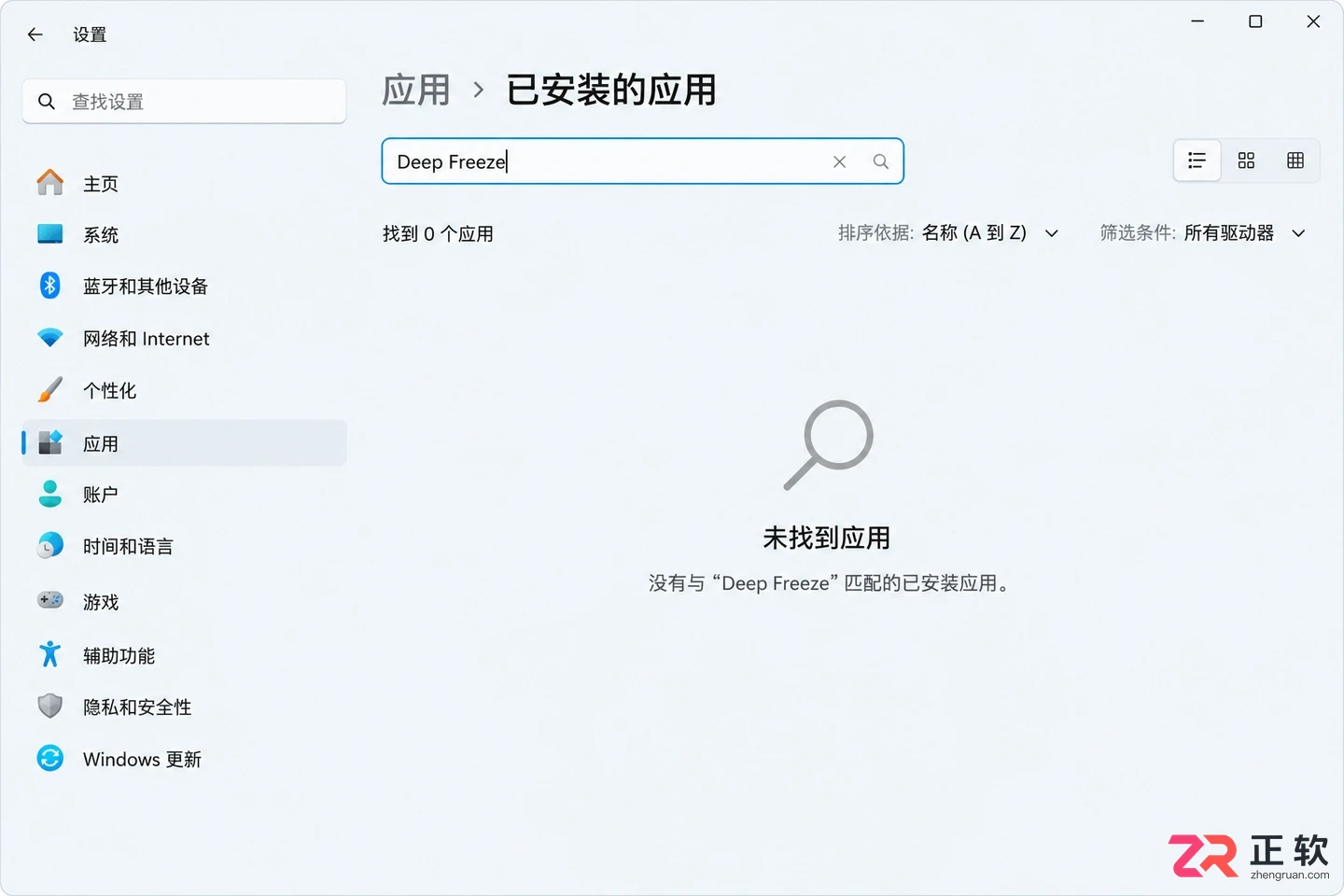The height and width of the screenshot is (896, 1344).
Task: Click the paintbrush personalization icon
Action: point(50,389)
